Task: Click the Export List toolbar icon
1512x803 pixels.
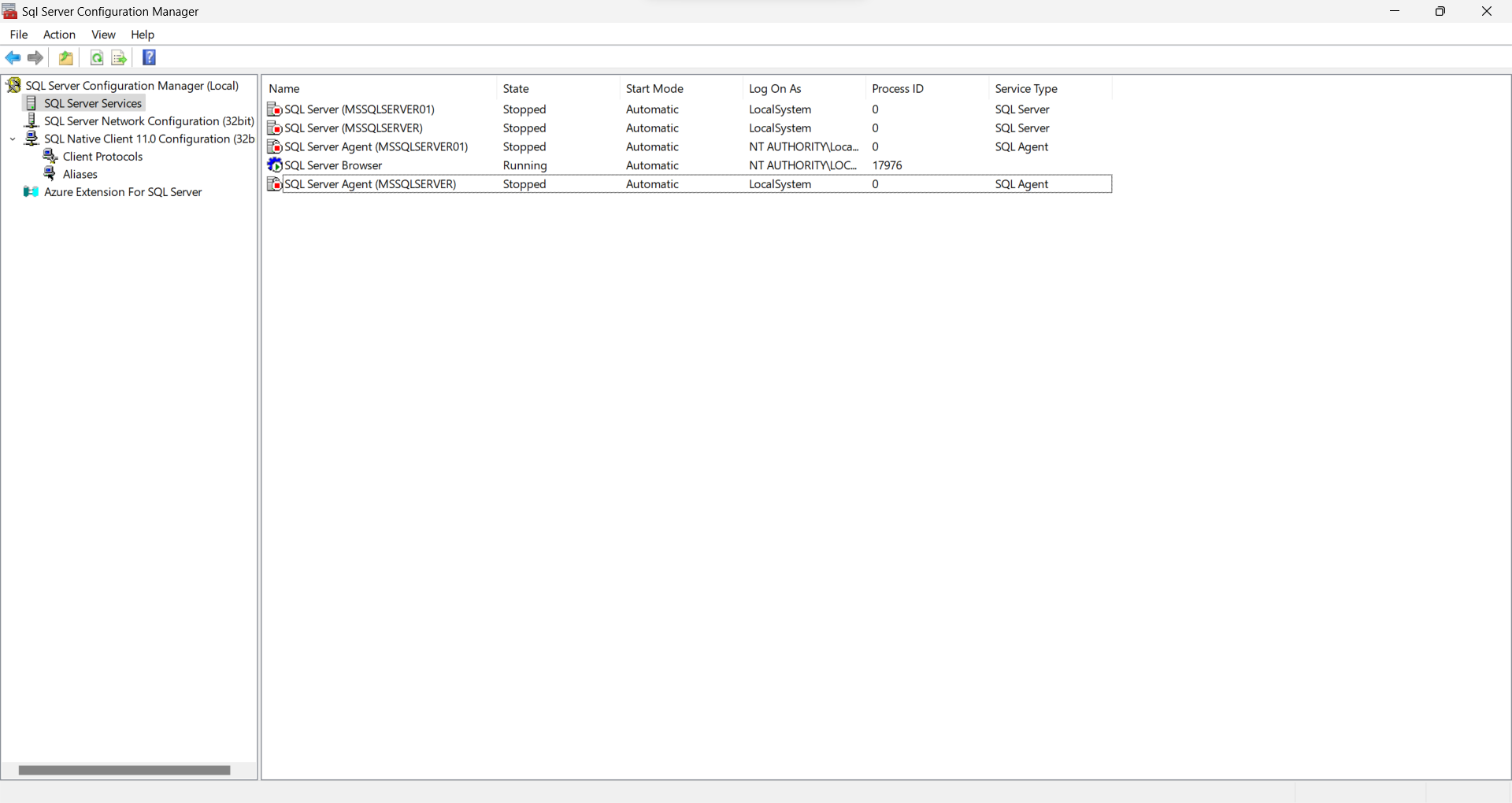Action: tap(119, 57)
